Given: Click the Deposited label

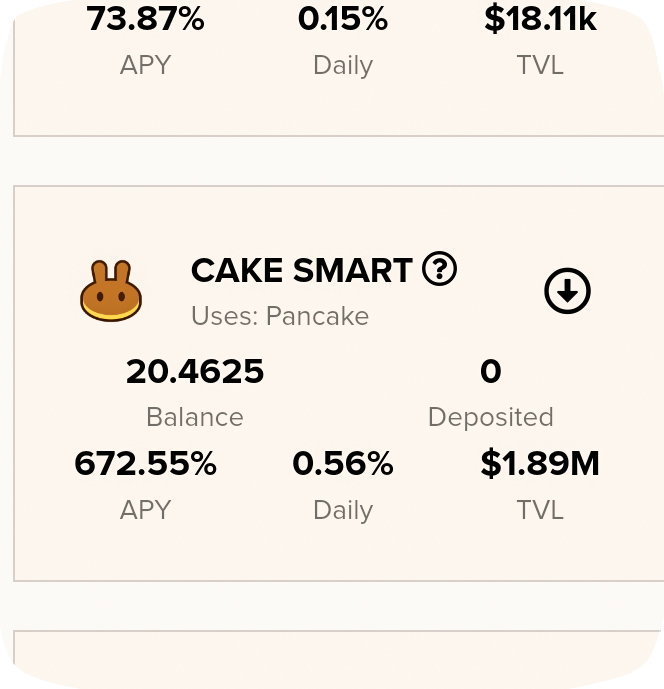Looking at the screenshot, I should pyautogui.click(x=490, y=417).
